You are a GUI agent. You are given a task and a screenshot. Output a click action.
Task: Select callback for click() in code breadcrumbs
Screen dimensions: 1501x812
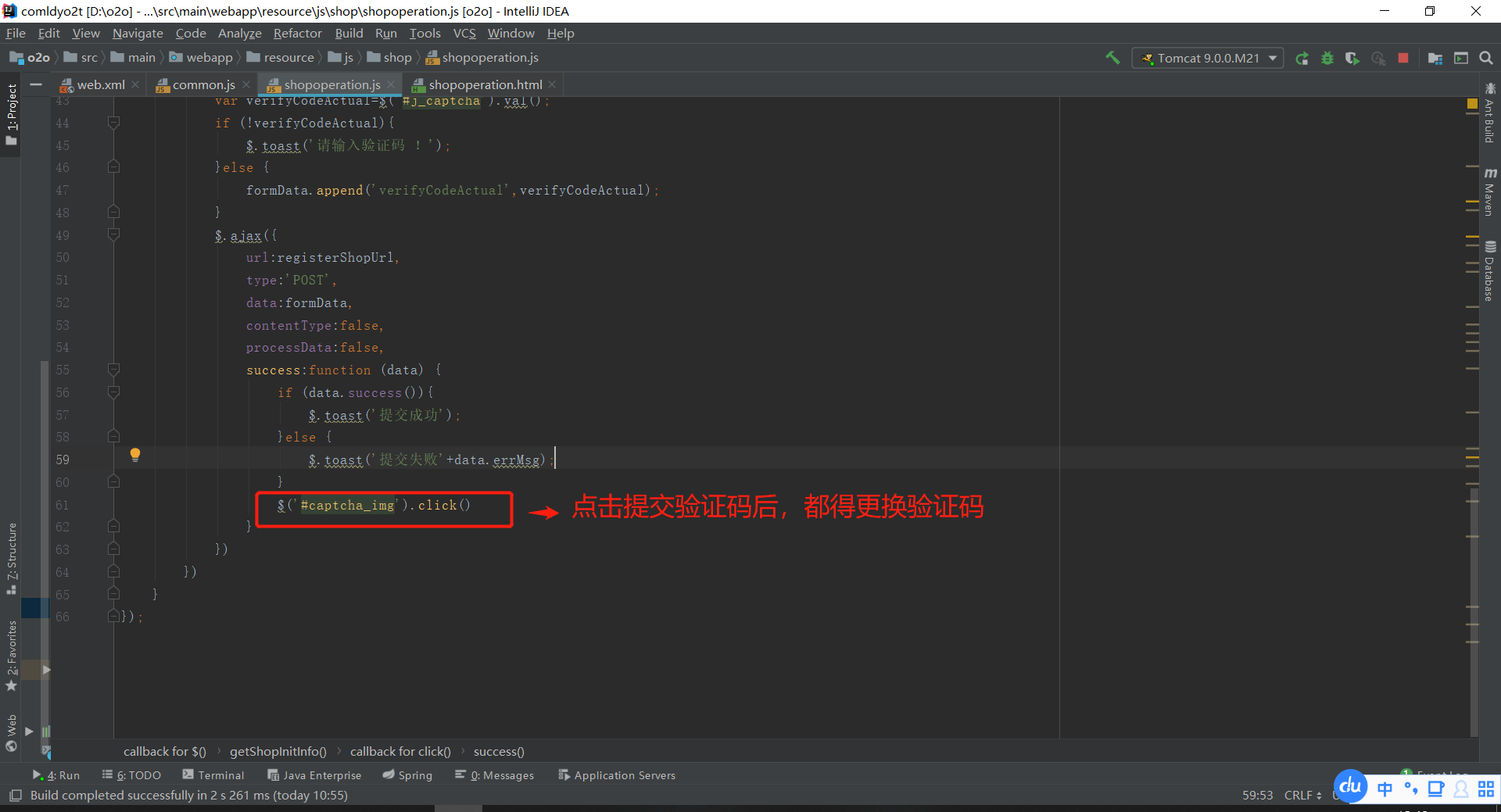click(x=400, y=751)
